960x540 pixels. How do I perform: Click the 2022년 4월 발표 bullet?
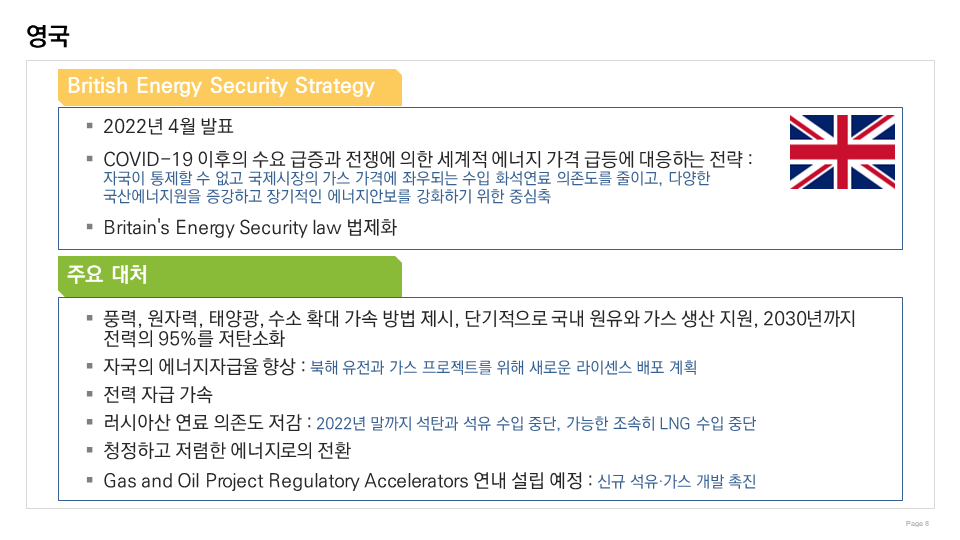click(168, 127)
